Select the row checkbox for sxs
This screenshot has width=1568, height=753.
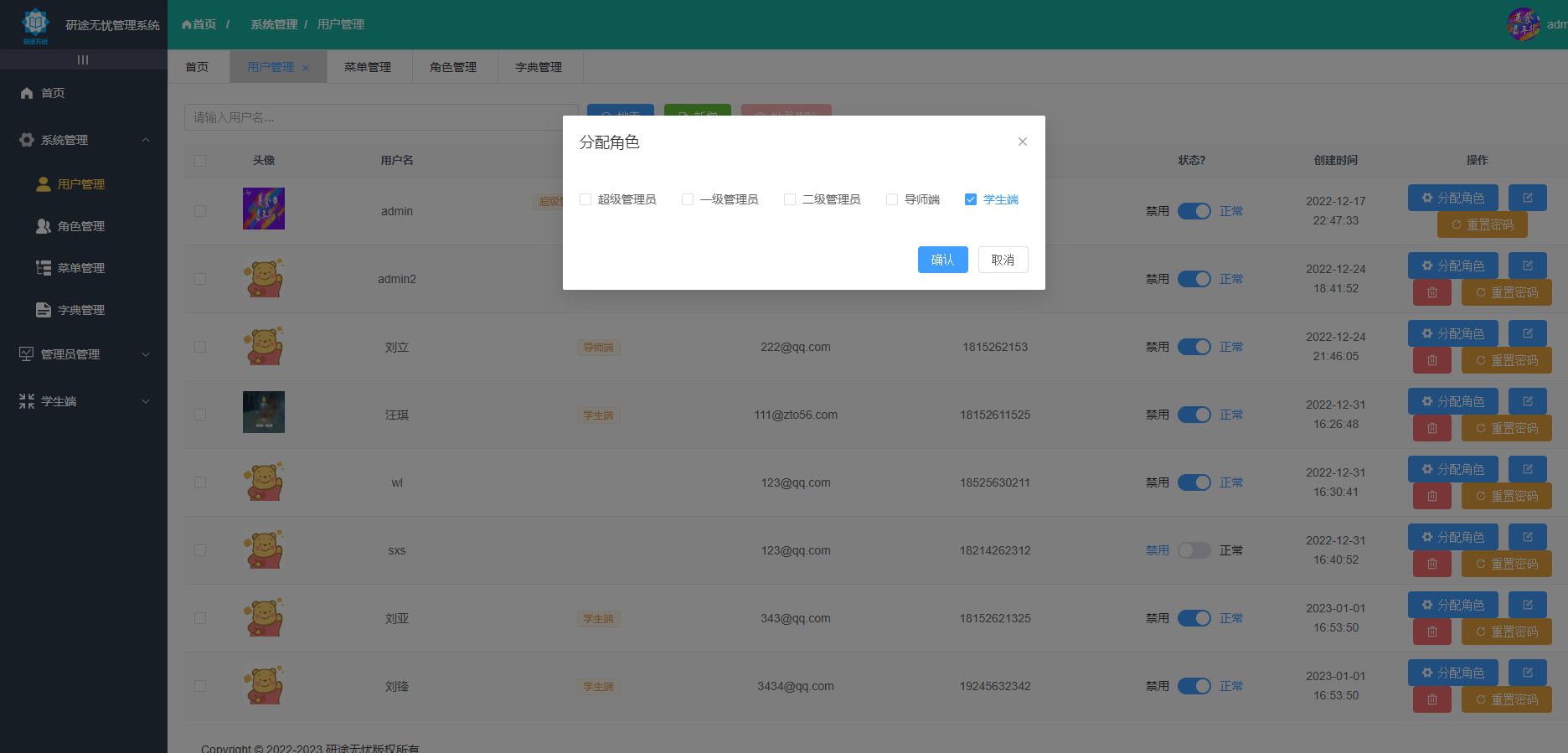coord(200,550)
